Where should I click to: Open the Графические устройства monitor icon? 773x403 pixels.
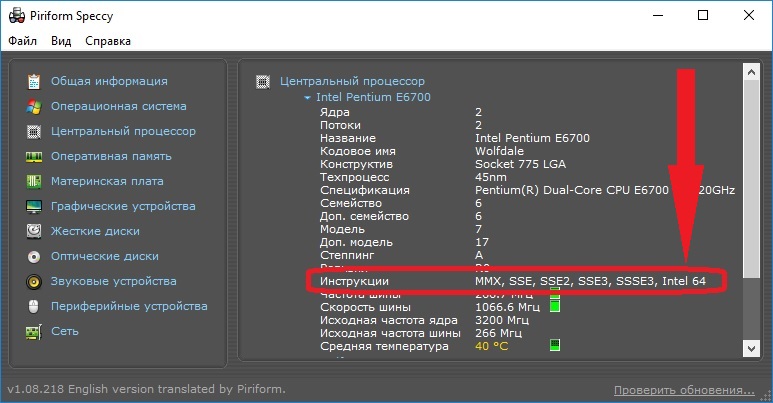tap(34, 207)
